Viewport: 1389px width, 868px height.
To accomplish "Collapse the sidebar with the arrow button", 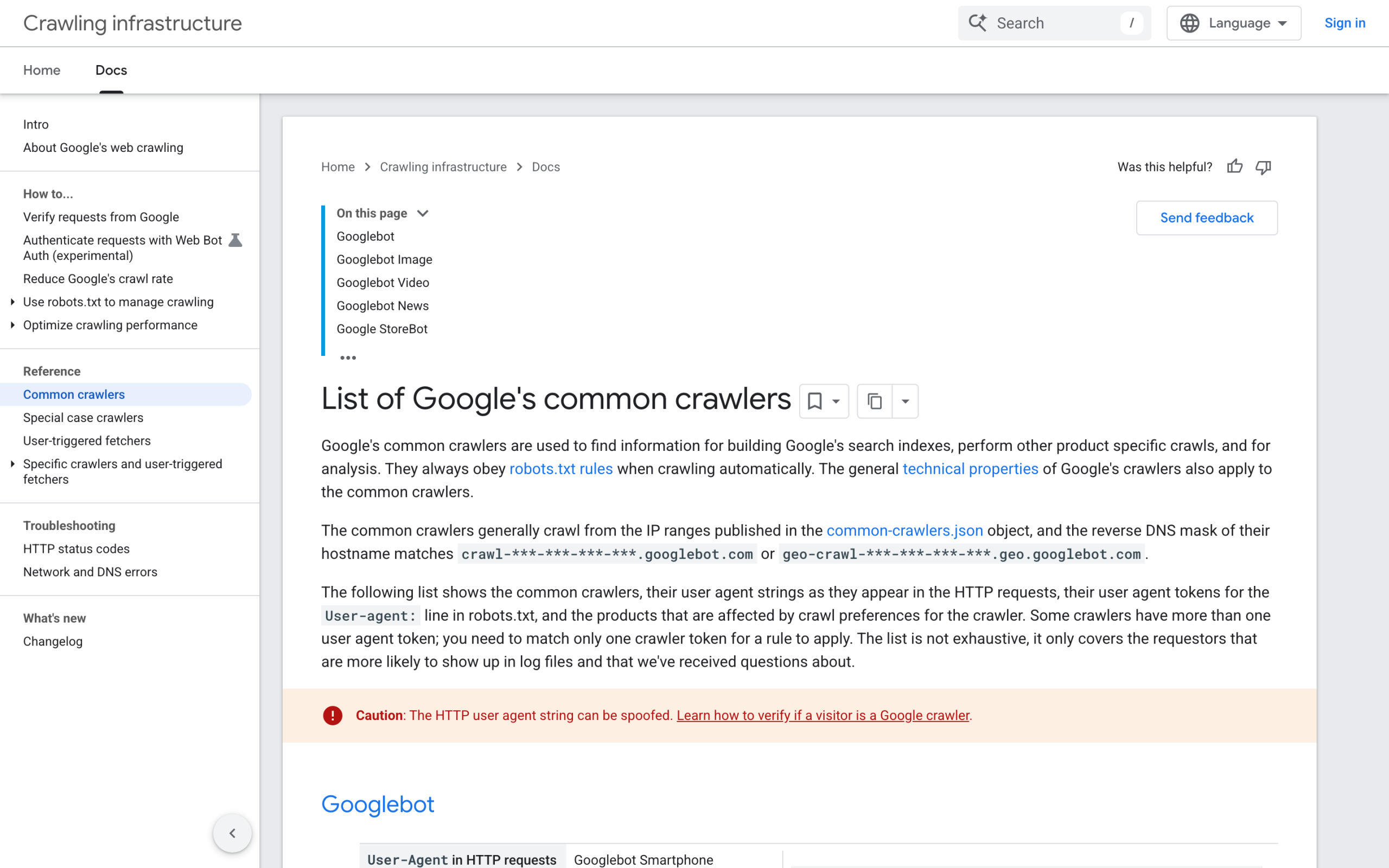I will pos(232,833).
